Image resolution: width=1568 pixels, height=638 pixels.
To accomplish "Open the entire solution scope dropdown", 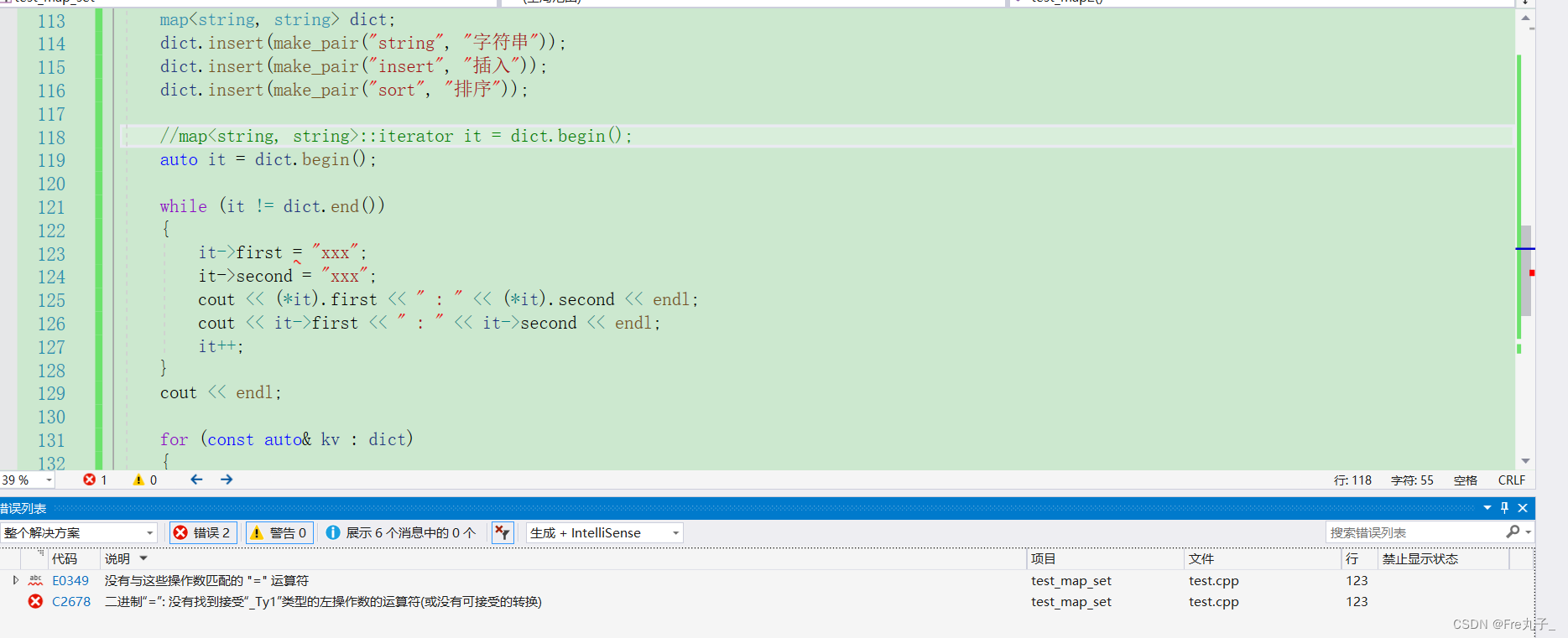I will (x=79, y=532).
